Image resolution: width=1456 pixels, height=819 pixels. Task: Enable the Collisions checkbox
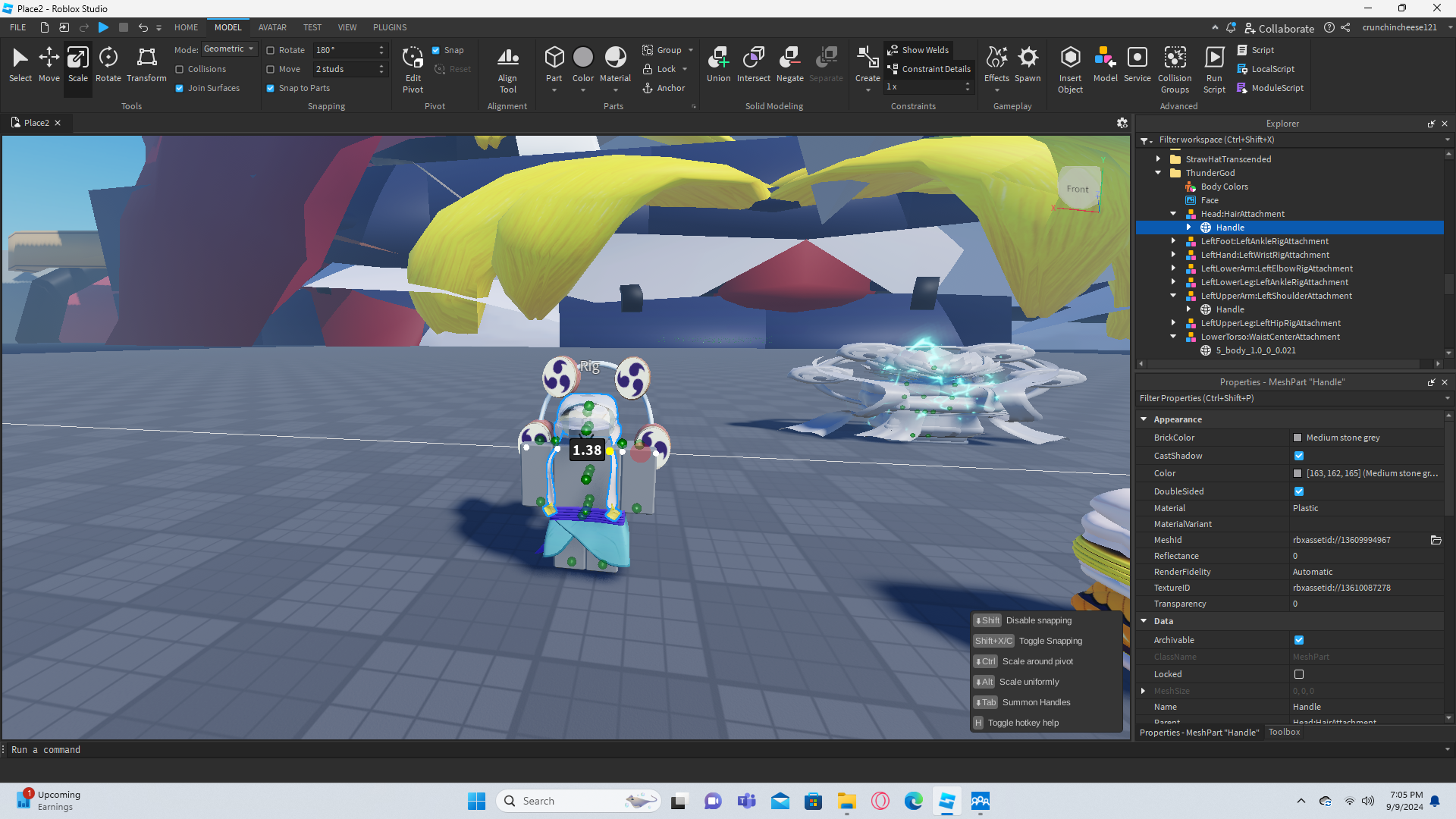point(180,69)
